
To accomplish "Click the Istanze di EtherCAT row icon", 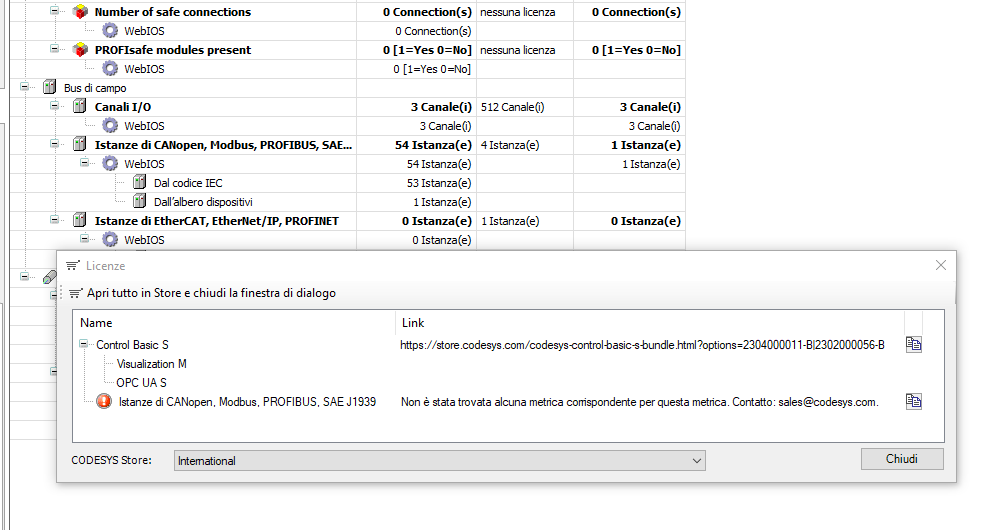I will (80, 221).
